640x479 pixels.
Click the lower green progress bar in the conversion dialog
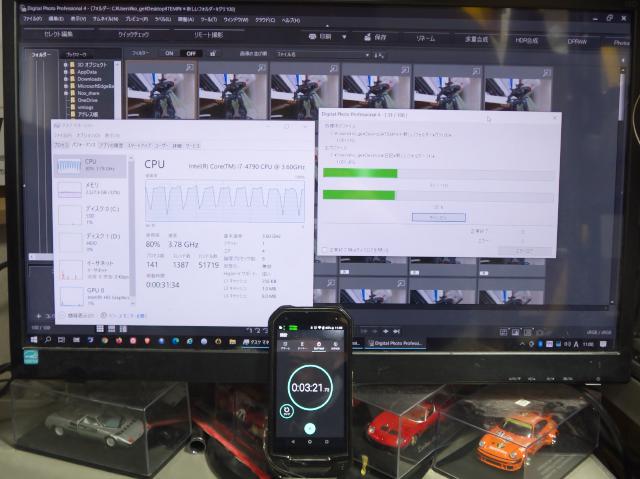click(x=359, y=195)
